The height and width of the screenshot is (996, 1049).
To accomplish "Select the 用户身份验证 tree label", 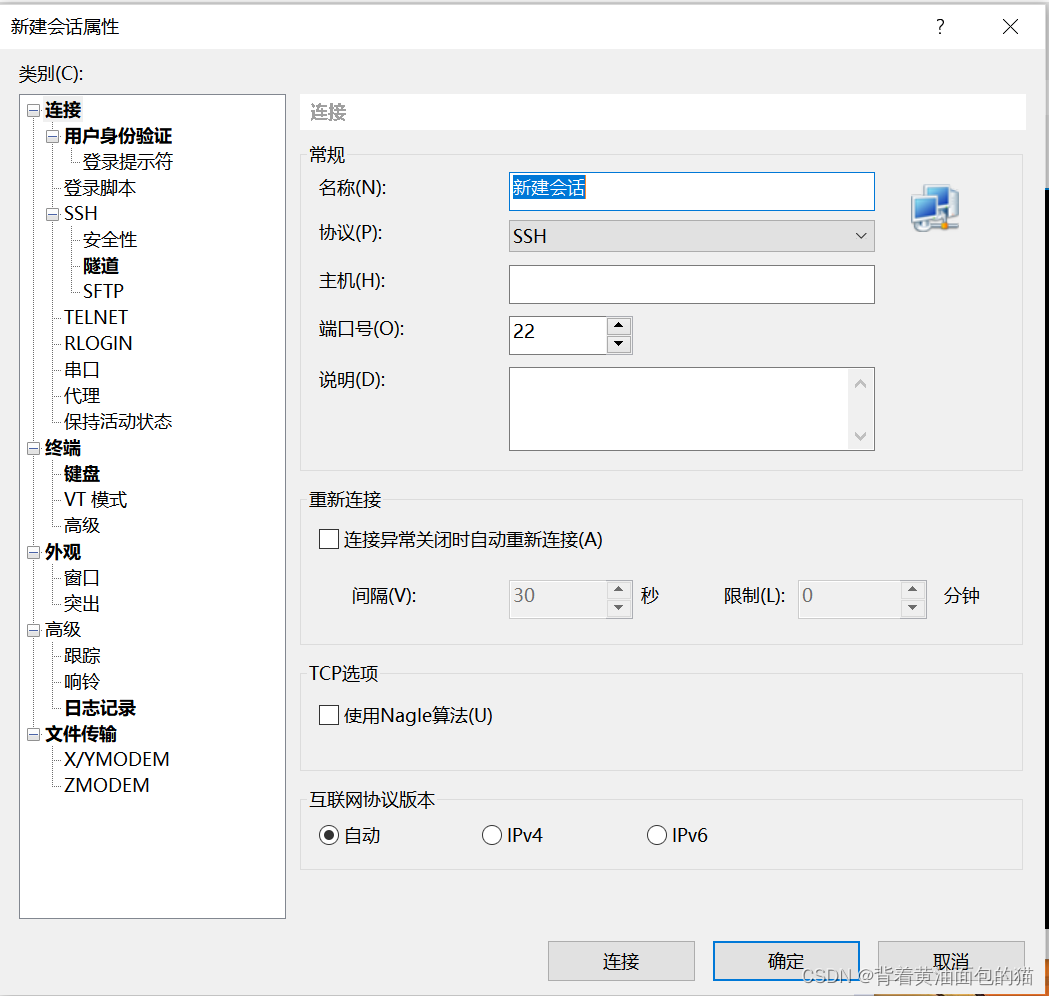I will [118, 136].
